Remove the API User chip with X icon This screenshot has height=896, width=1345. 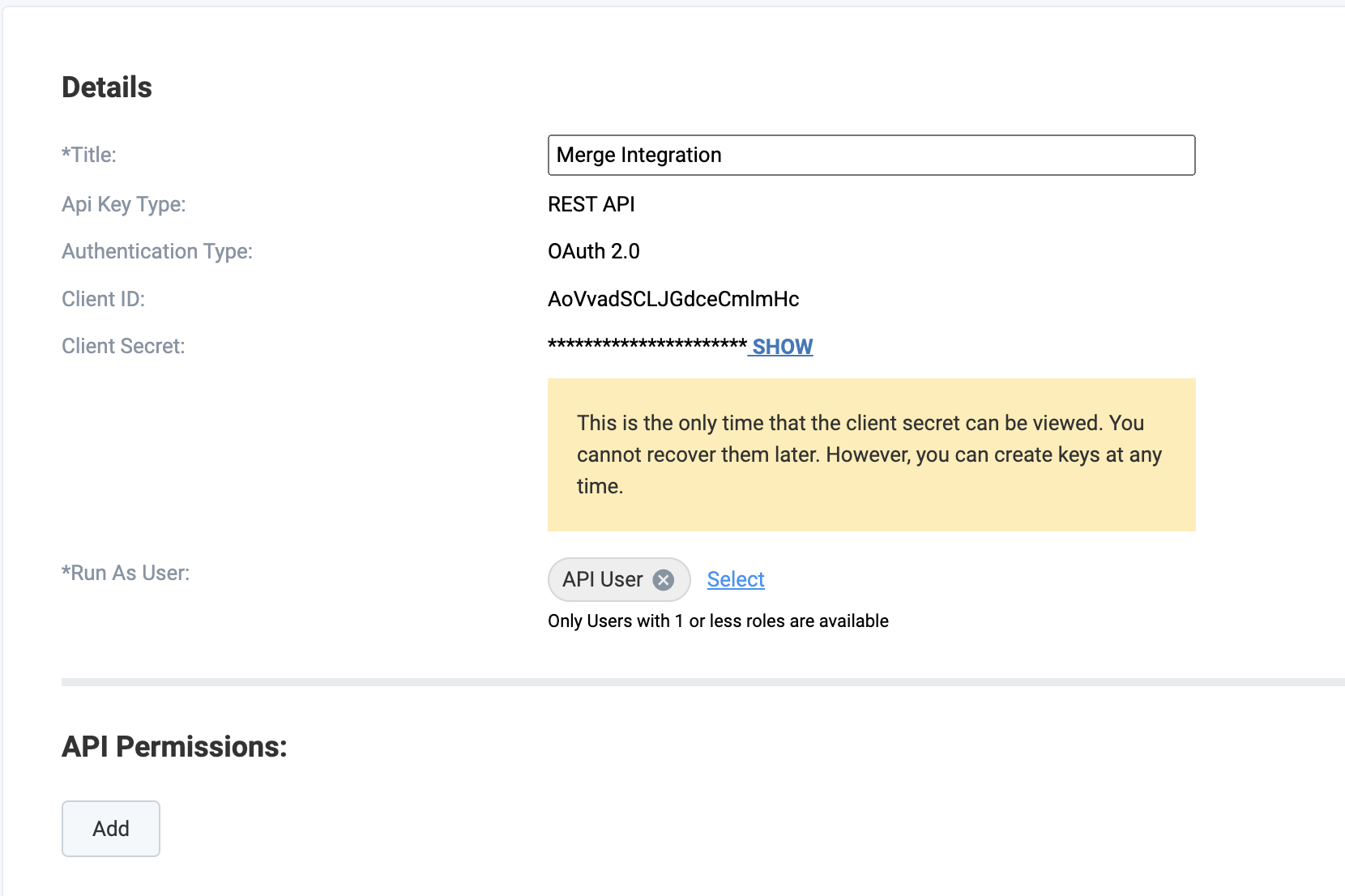pos(664,580)
